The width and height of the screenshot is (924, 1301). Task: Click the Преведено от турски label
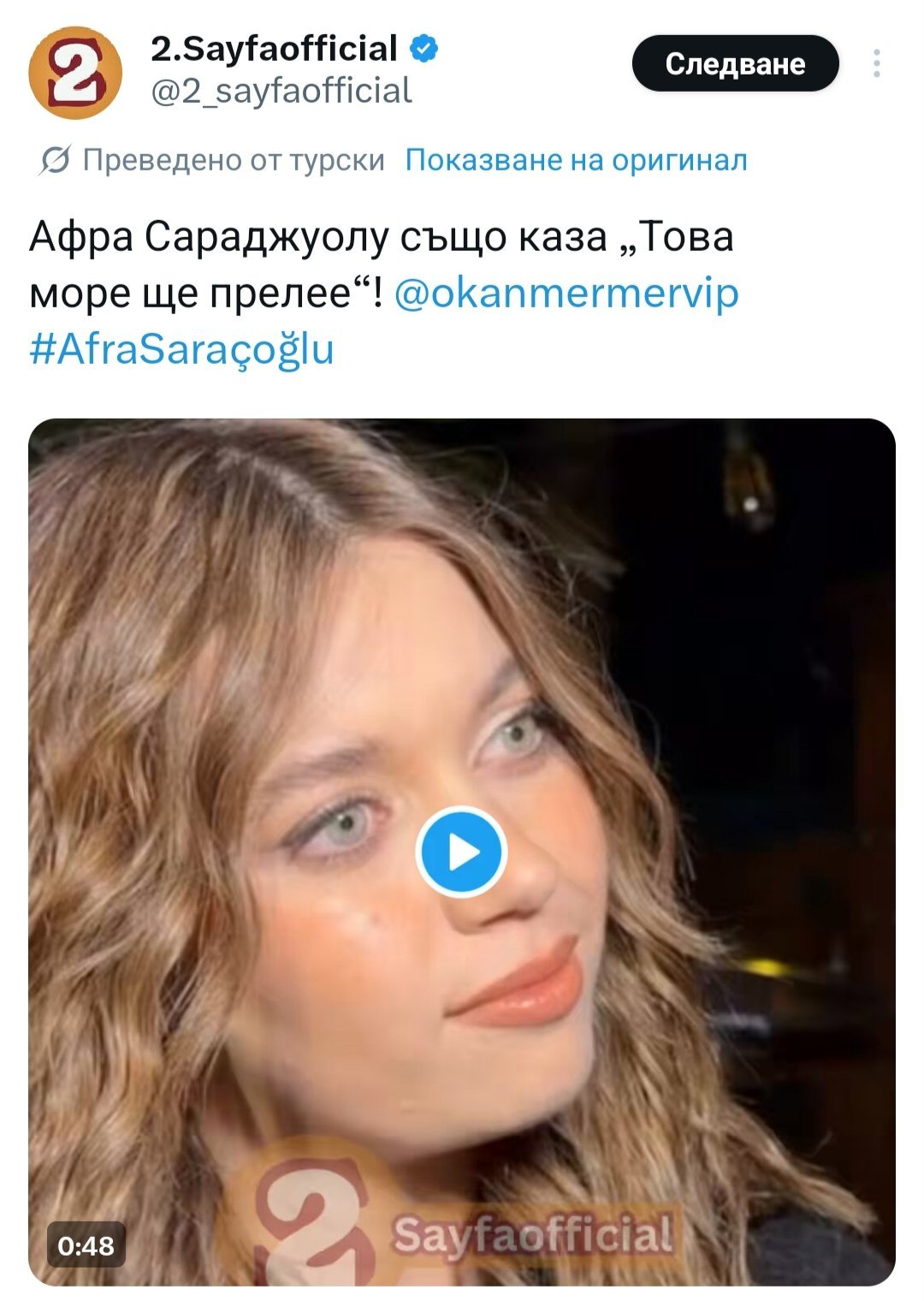tap(234, 160)
